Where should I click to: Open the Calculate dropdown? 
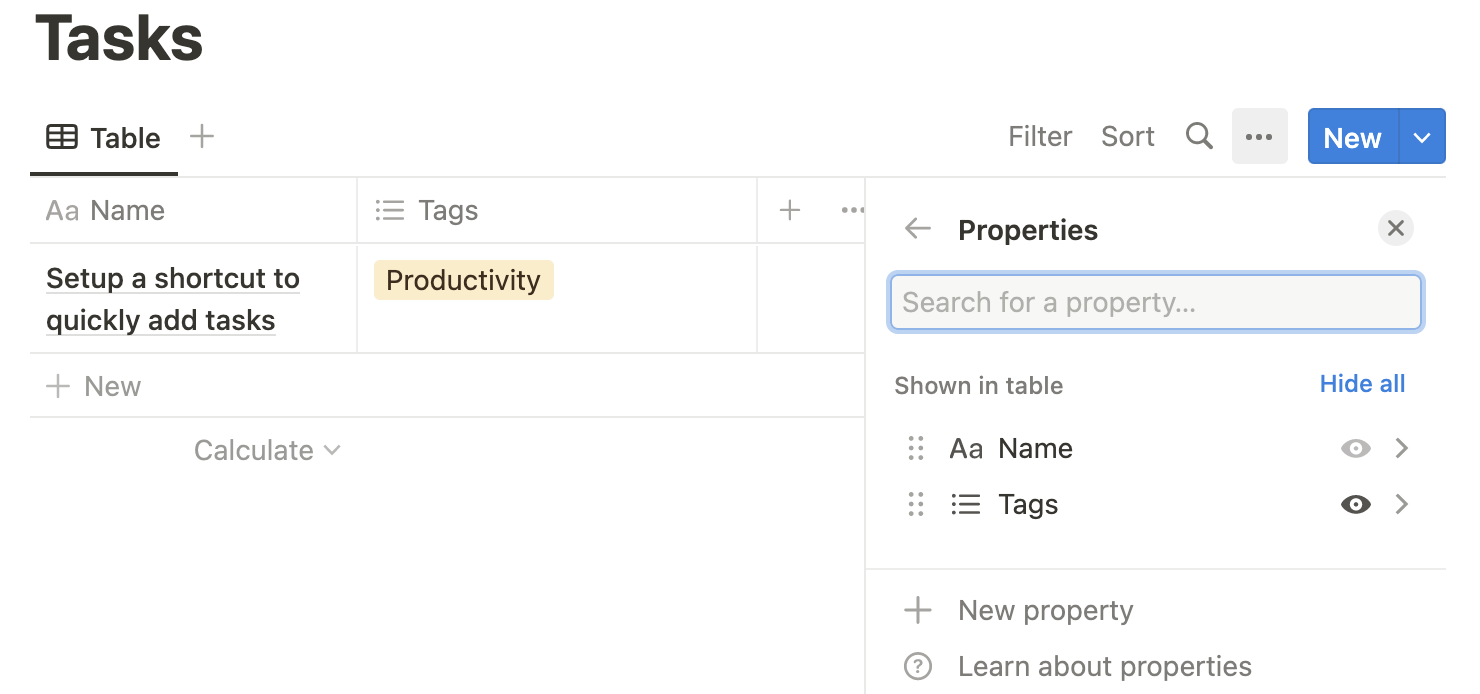(267, 450)
